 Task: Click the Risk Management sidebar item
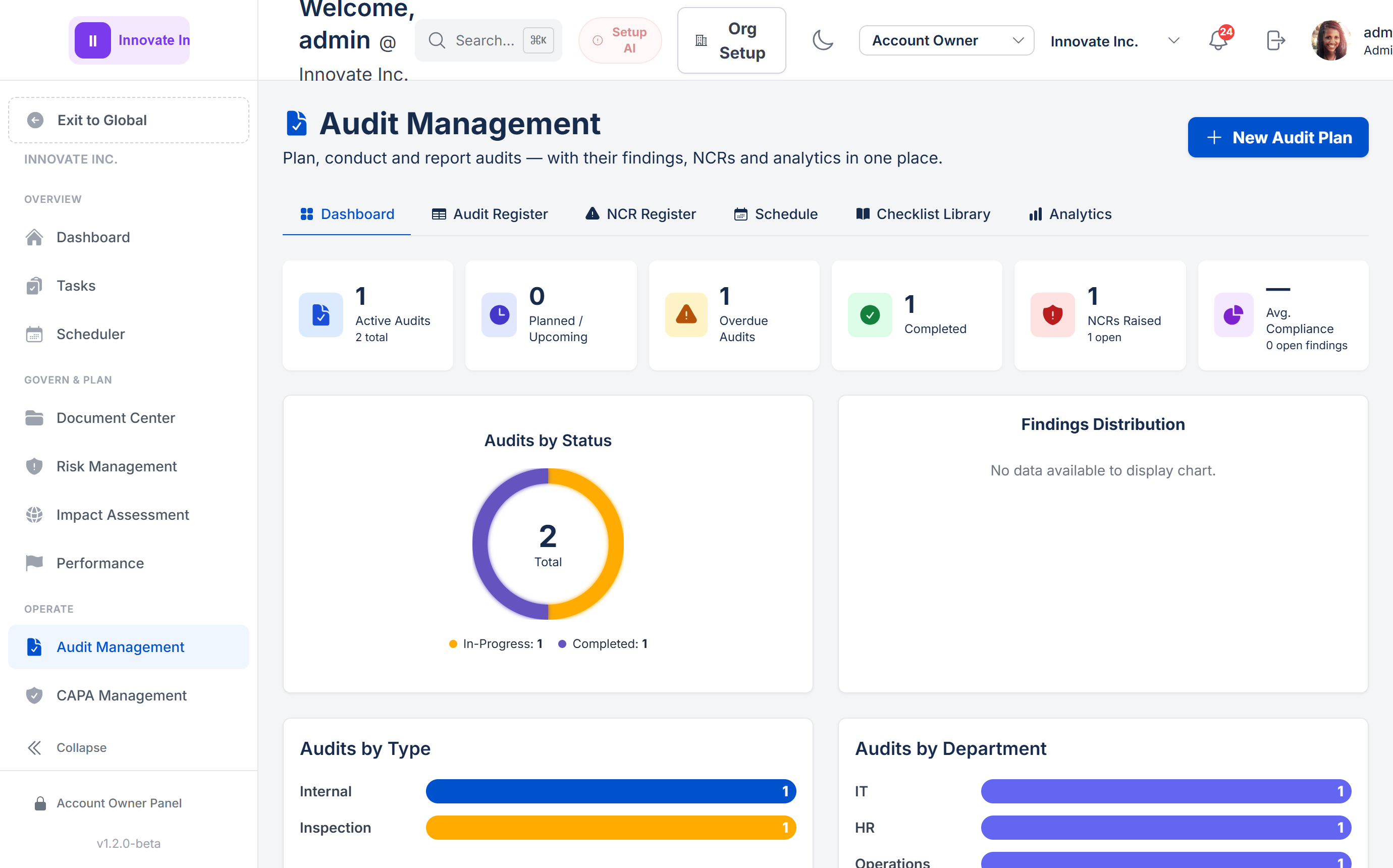[x=129, y=466]
